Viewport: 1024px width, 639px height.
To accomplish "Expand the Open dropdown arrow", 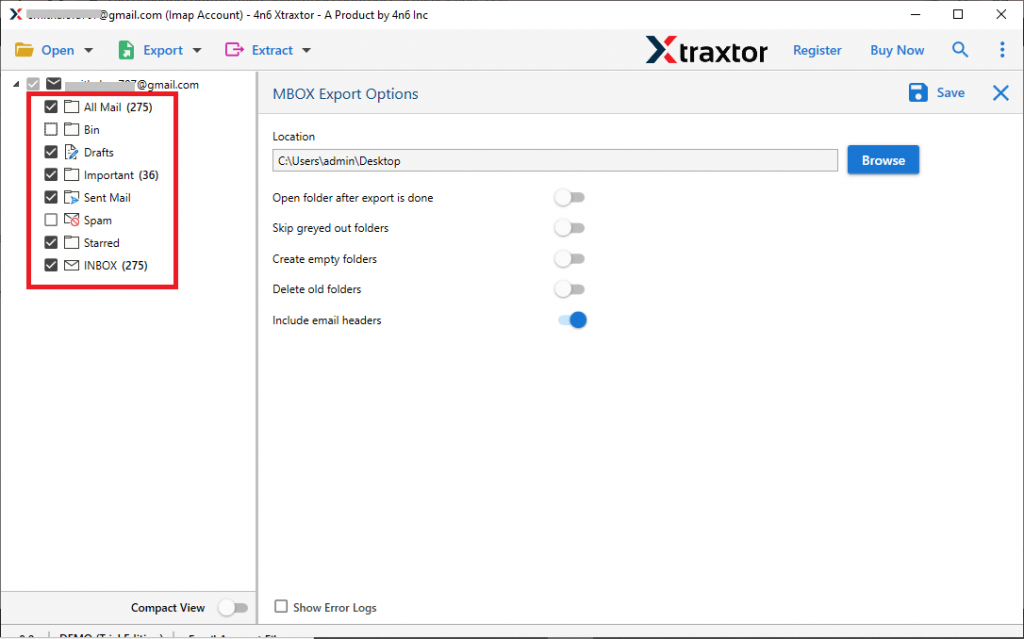I will tap(88, 49).
